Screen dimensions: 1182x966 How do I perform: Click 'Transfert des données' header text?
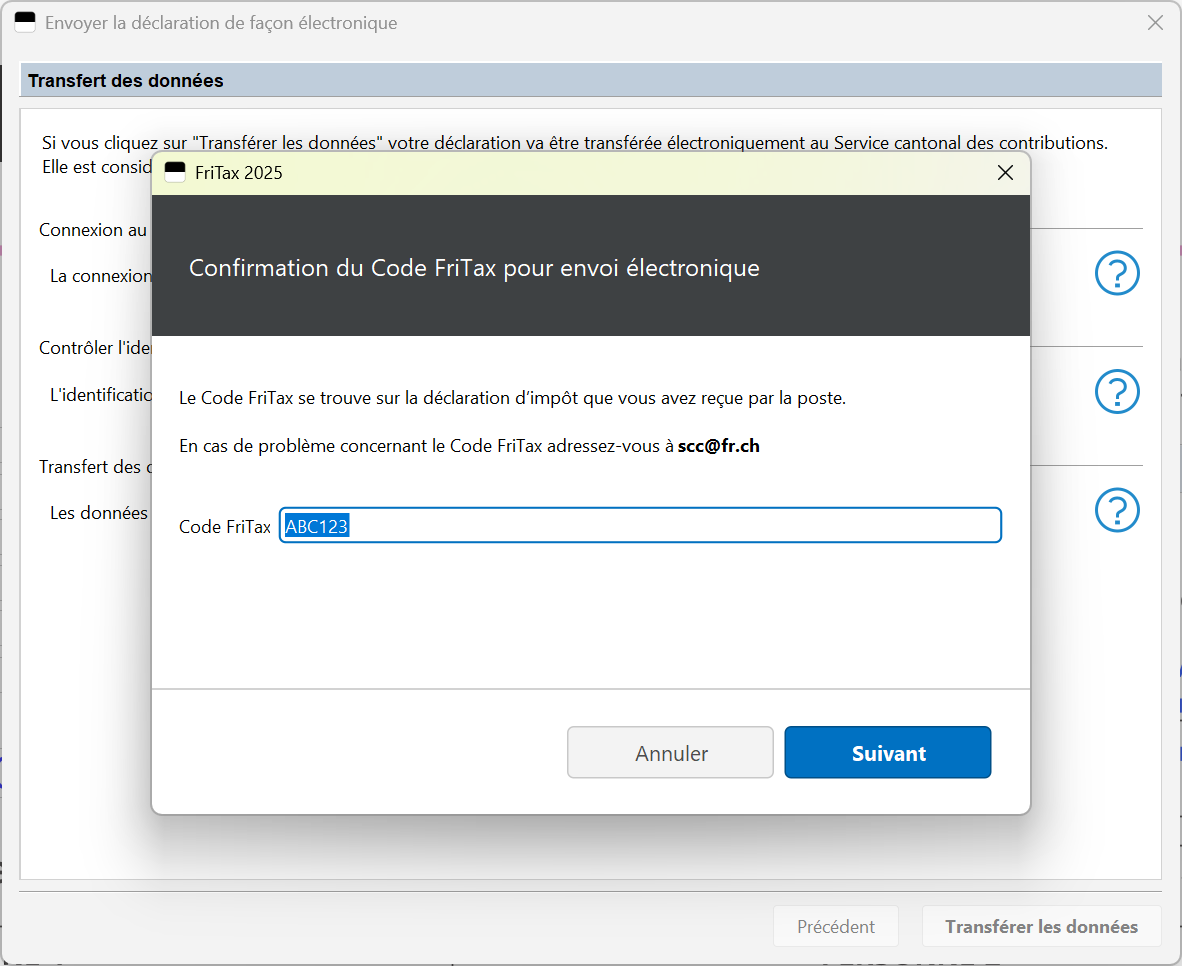tap(125, 81)
